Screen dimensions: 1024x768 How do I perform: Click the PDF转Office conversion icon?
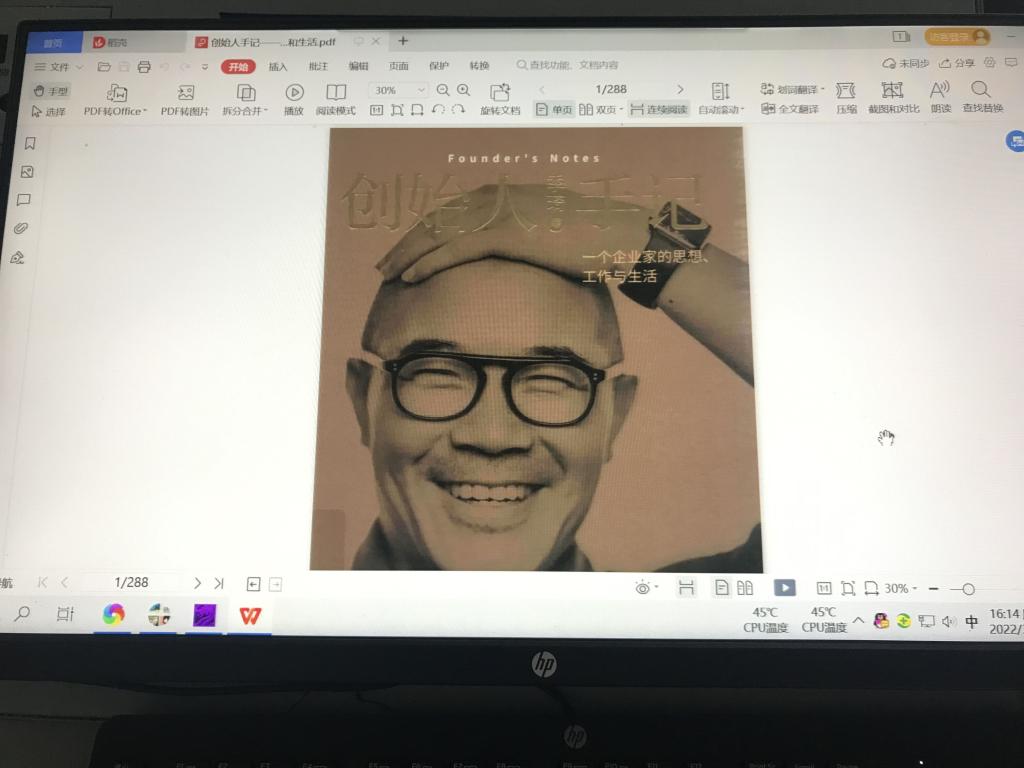(116, 93)
